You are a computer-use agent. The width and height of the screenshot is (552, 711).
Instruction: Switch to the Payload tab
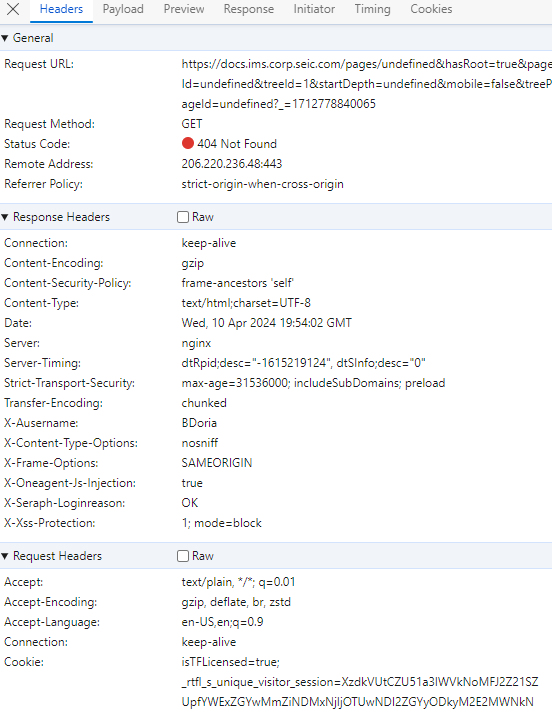(x=123, y=9)
